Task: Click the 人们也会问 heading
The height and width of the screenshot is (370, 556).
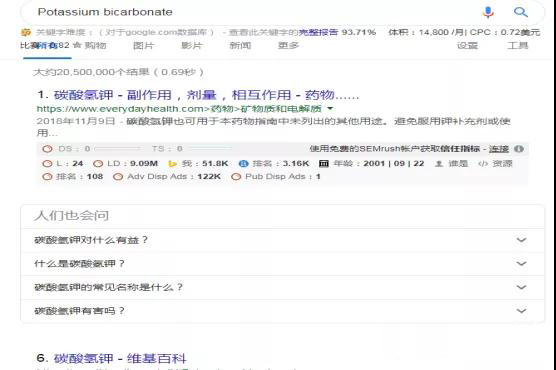Action: [x=71, y=216]
